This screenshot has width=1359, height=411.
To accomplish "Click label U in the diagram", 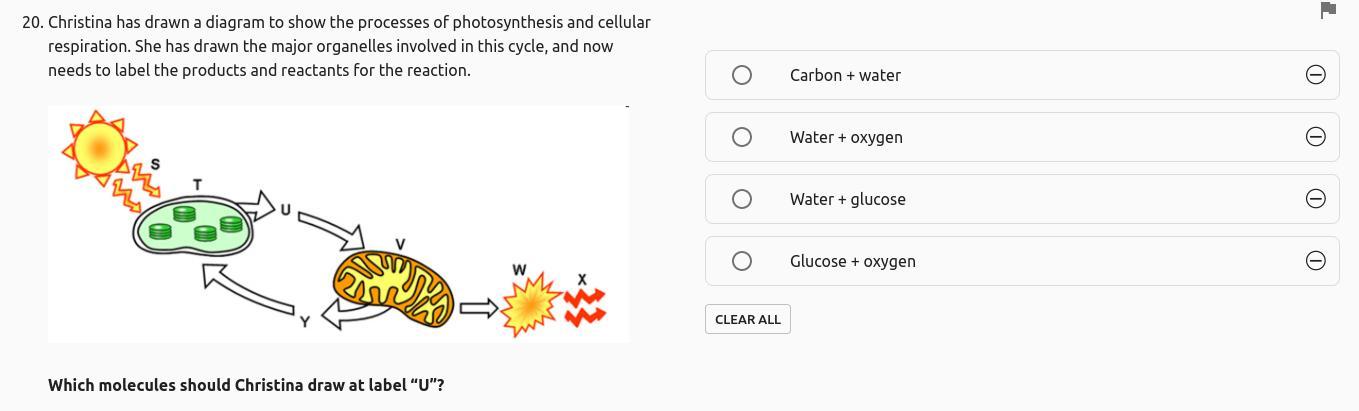I will click(285, 210).
